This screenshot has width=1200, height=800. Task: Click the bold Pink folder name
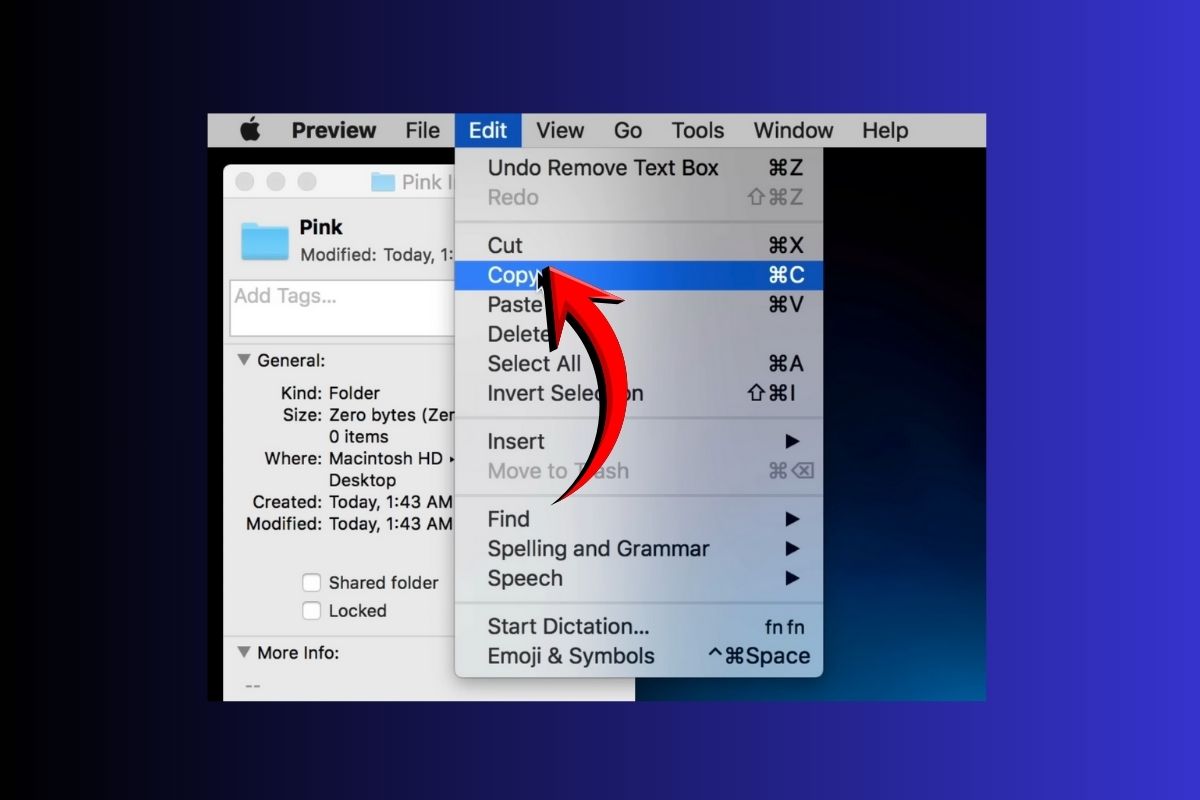click(x=321, y=228)
